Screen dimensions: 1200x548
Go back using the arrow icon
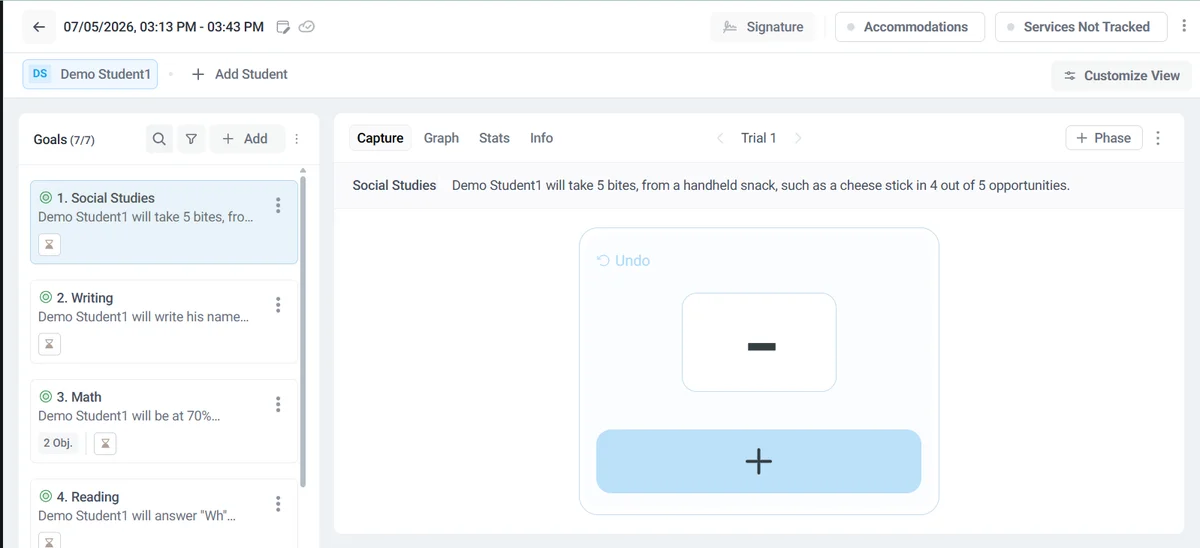click(39, 27)
